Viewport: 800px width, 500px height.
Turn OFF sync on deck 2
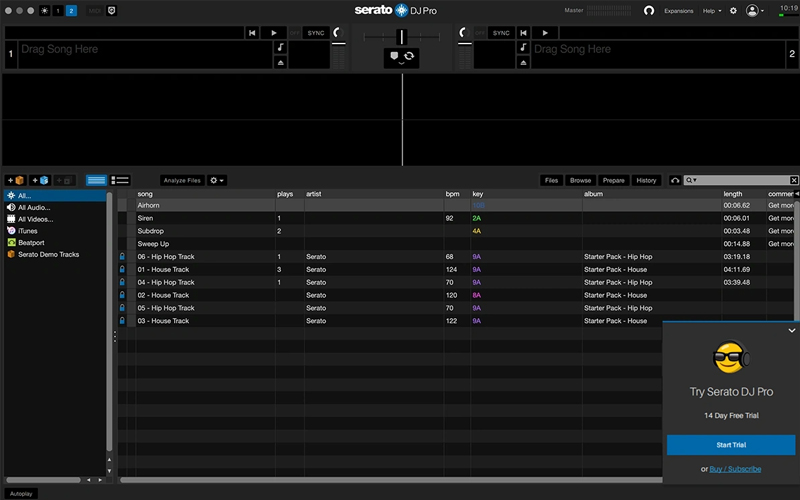(480, 33)
